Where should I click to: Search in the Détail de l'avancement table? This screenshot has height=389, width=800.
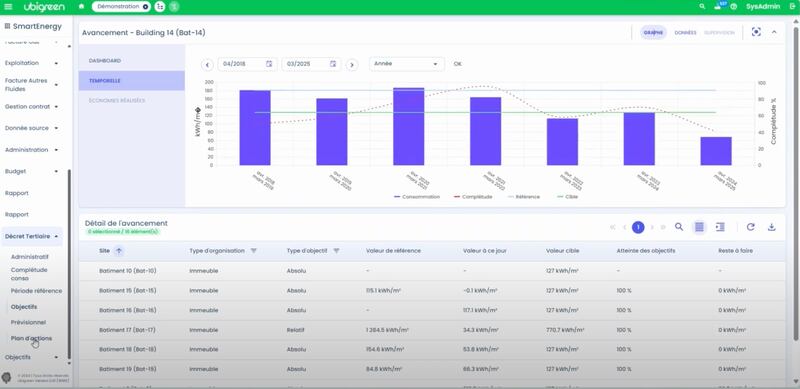tap(679, 227)
